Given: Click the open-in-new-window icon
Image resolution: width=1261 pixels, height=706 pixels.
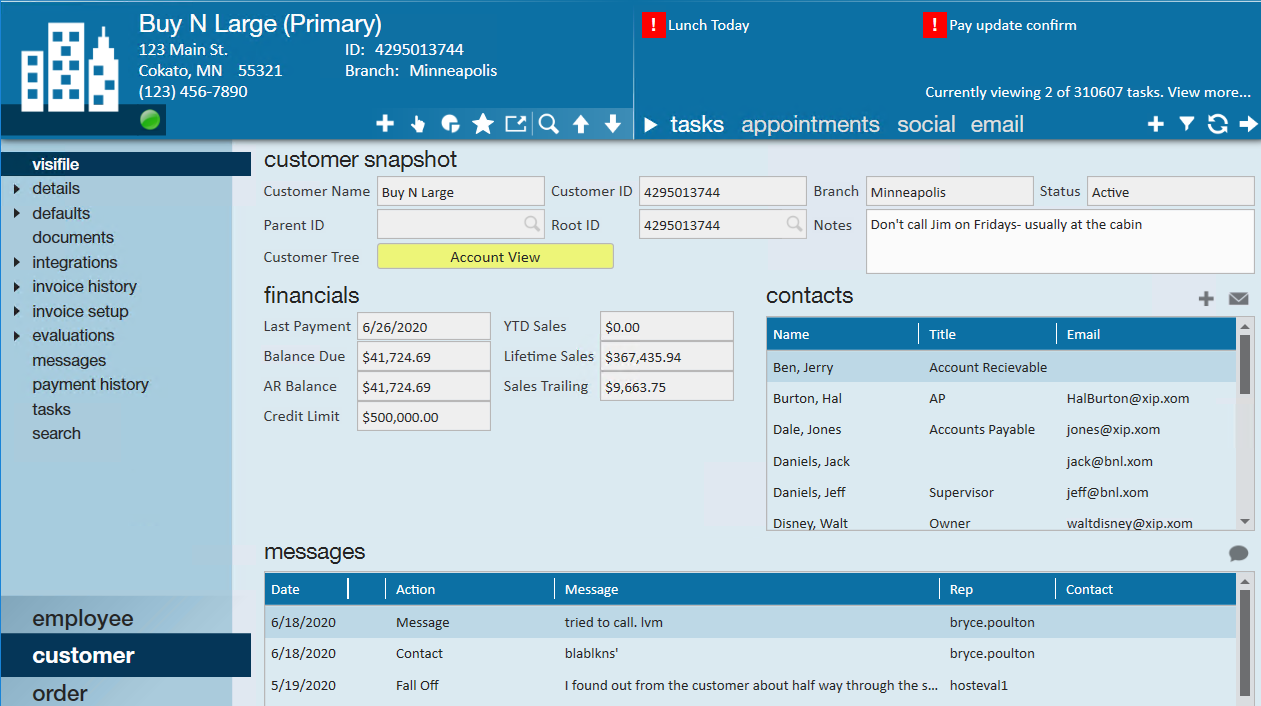Looking at the screenshot, I should click(515, 124).
